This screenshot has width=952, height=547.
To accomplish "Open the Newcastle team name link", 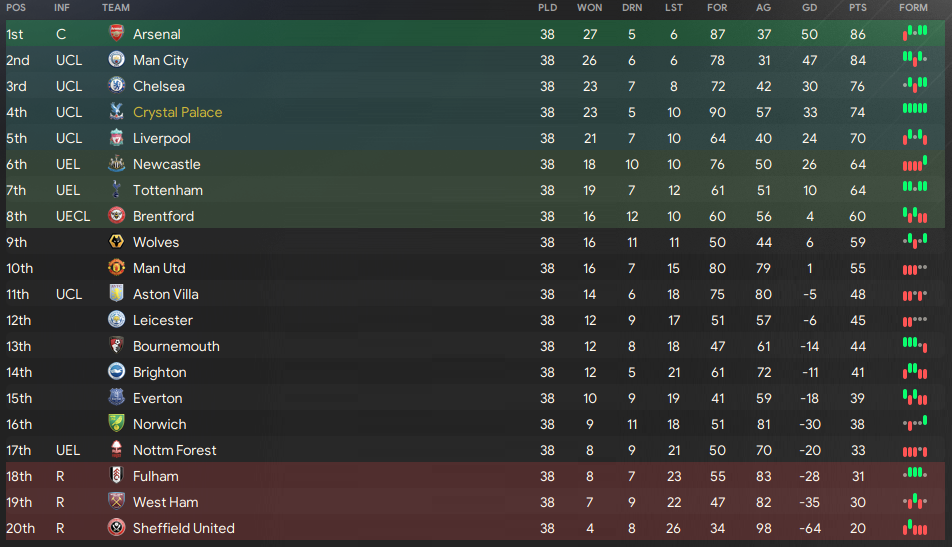I will pyautogui.click(x=166, y=164).
